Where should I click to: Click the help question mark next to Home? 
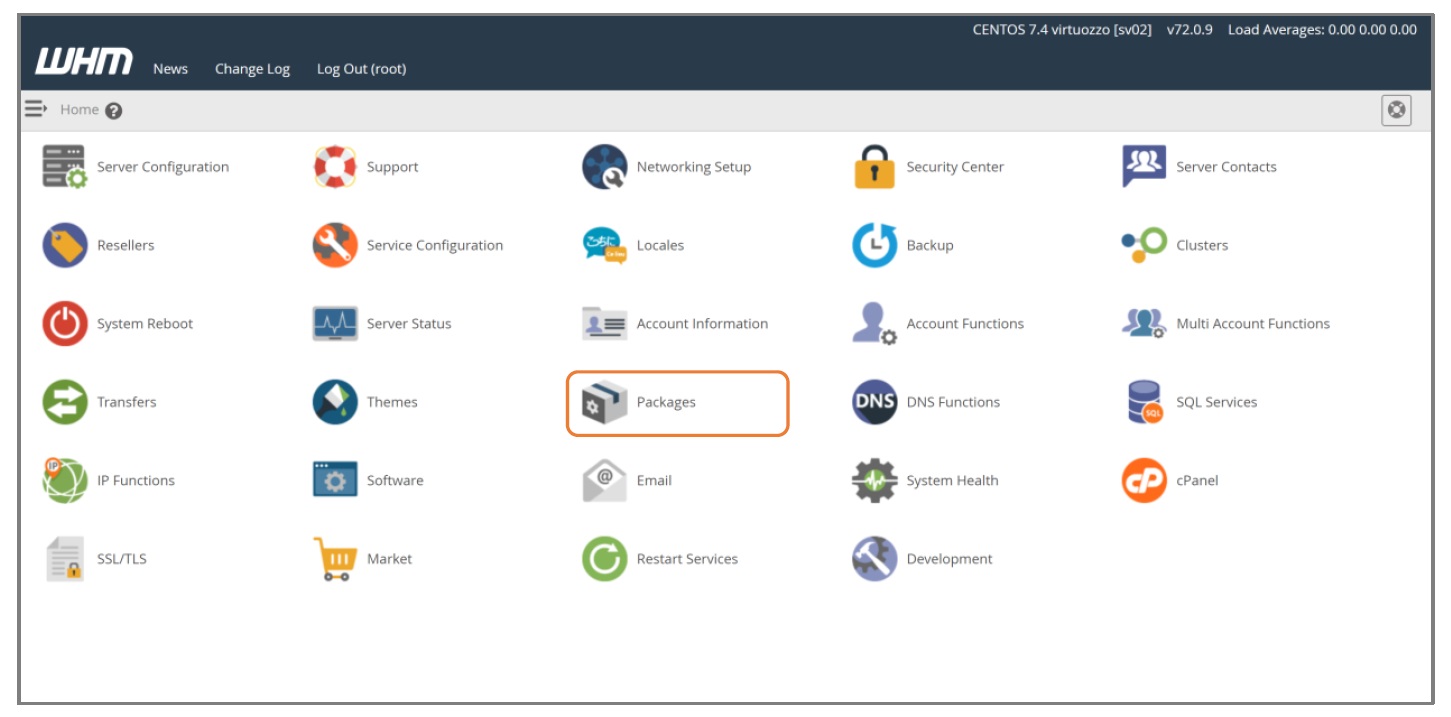click(113, 111)
